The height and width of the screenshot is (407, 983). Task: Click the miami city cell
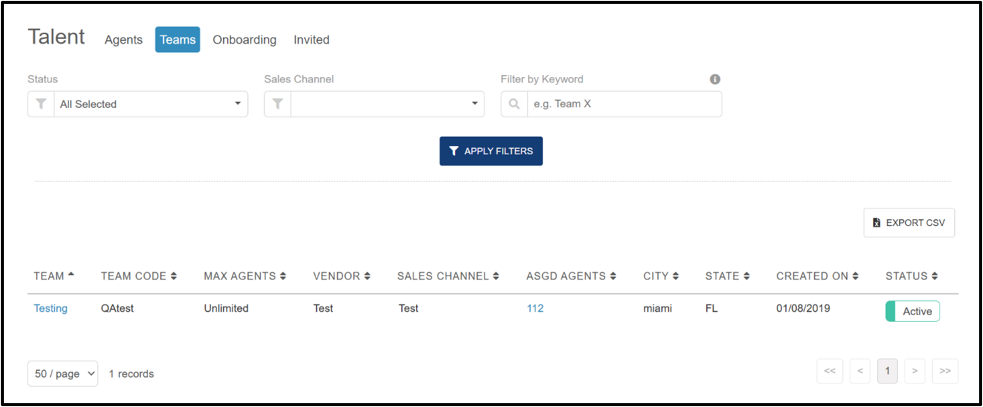point(658,309)
